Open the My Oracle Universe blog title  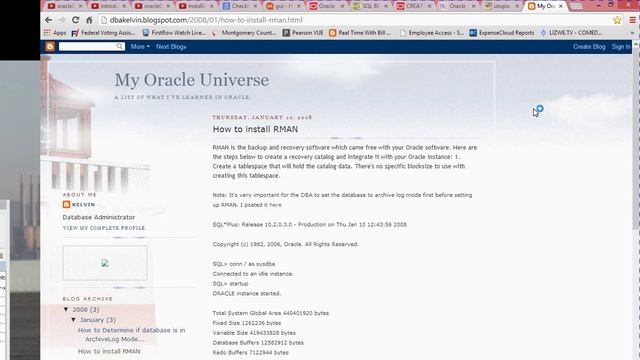(192, 80)
